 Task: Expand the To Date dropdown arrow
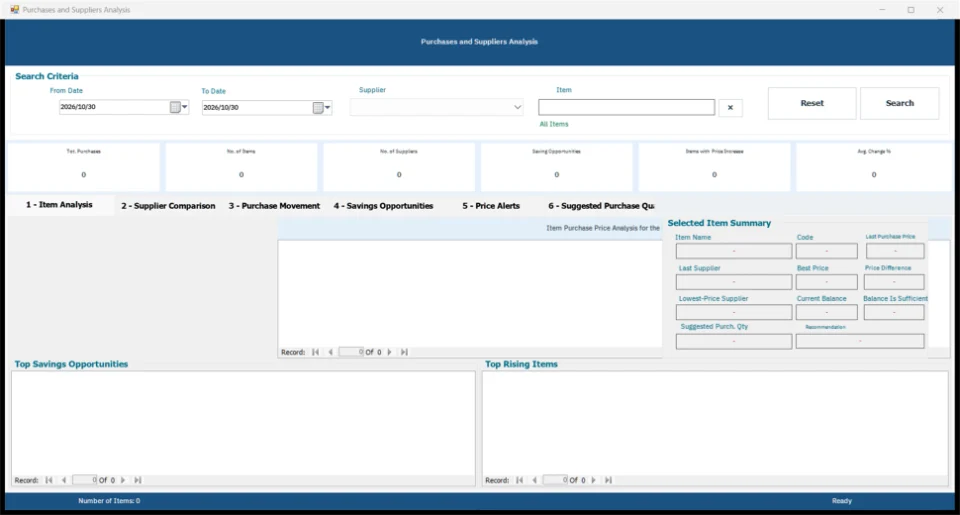coord(328,108)
